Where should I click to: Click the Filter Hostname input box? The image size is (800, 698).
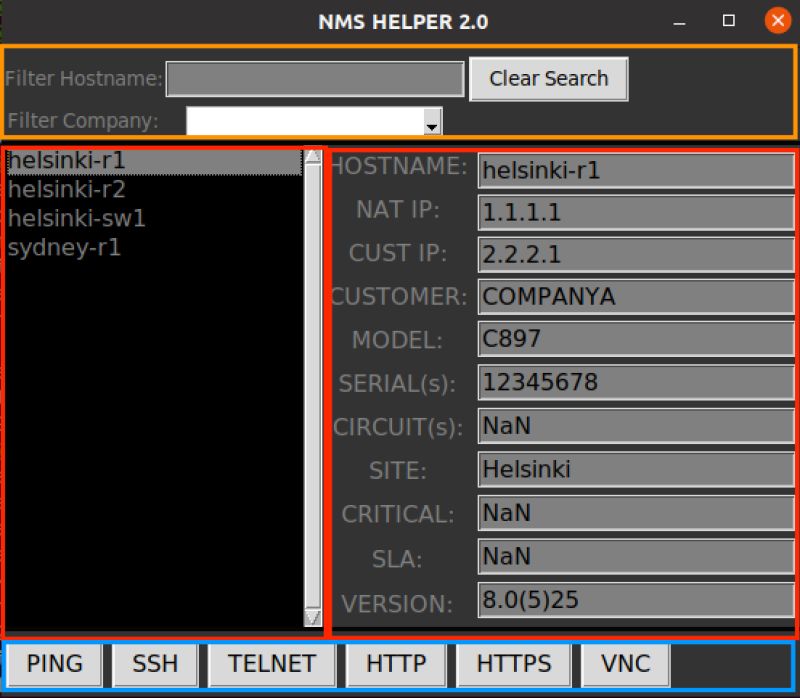point(315,78)
